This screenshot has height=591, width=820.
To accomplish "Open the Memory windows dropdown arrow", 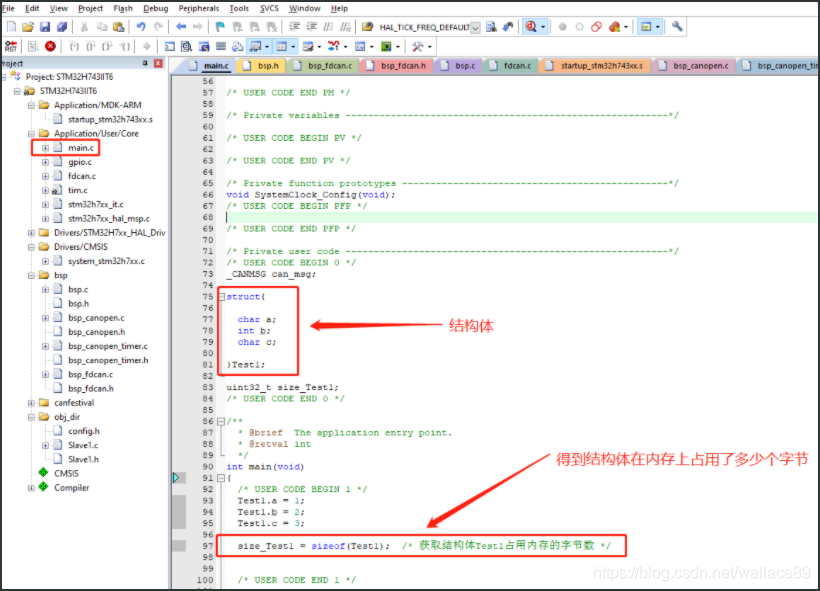I will (293, 47).
